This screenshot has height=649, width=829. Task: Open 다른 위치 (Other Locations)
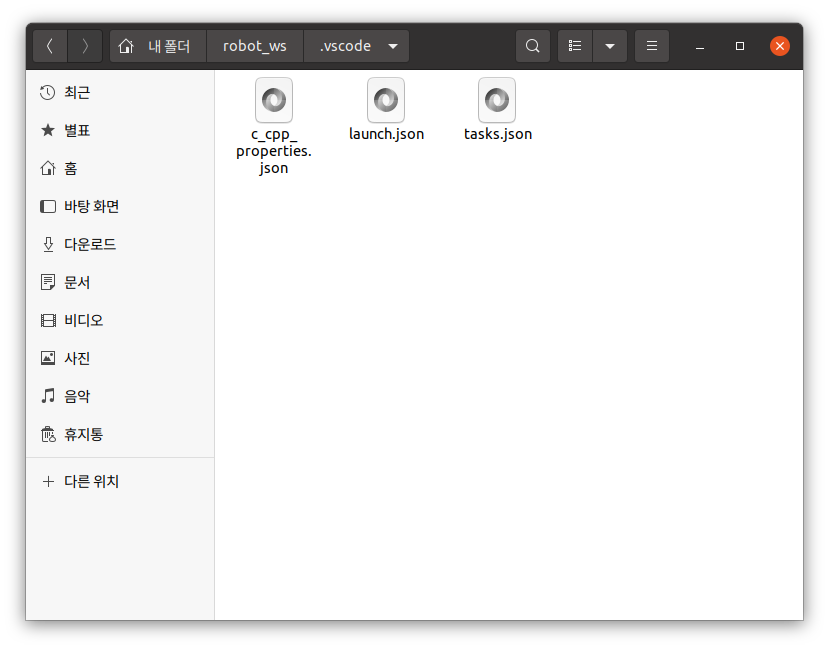point(120,481)
